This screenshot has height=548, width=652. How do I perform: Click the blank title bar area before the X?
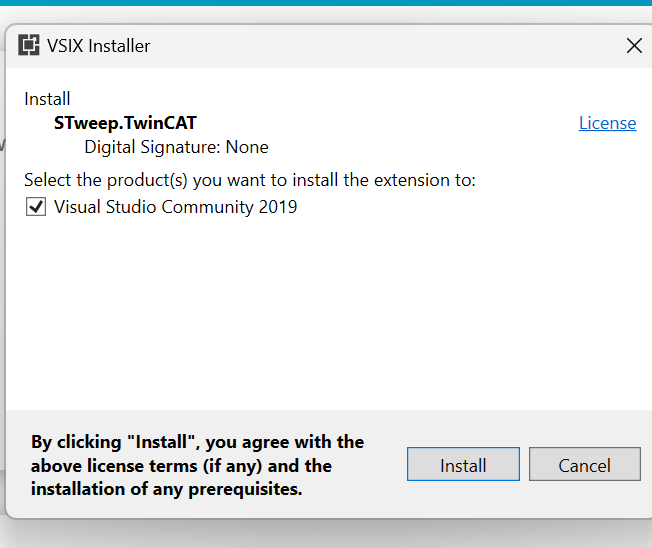[x=387, y=46]
